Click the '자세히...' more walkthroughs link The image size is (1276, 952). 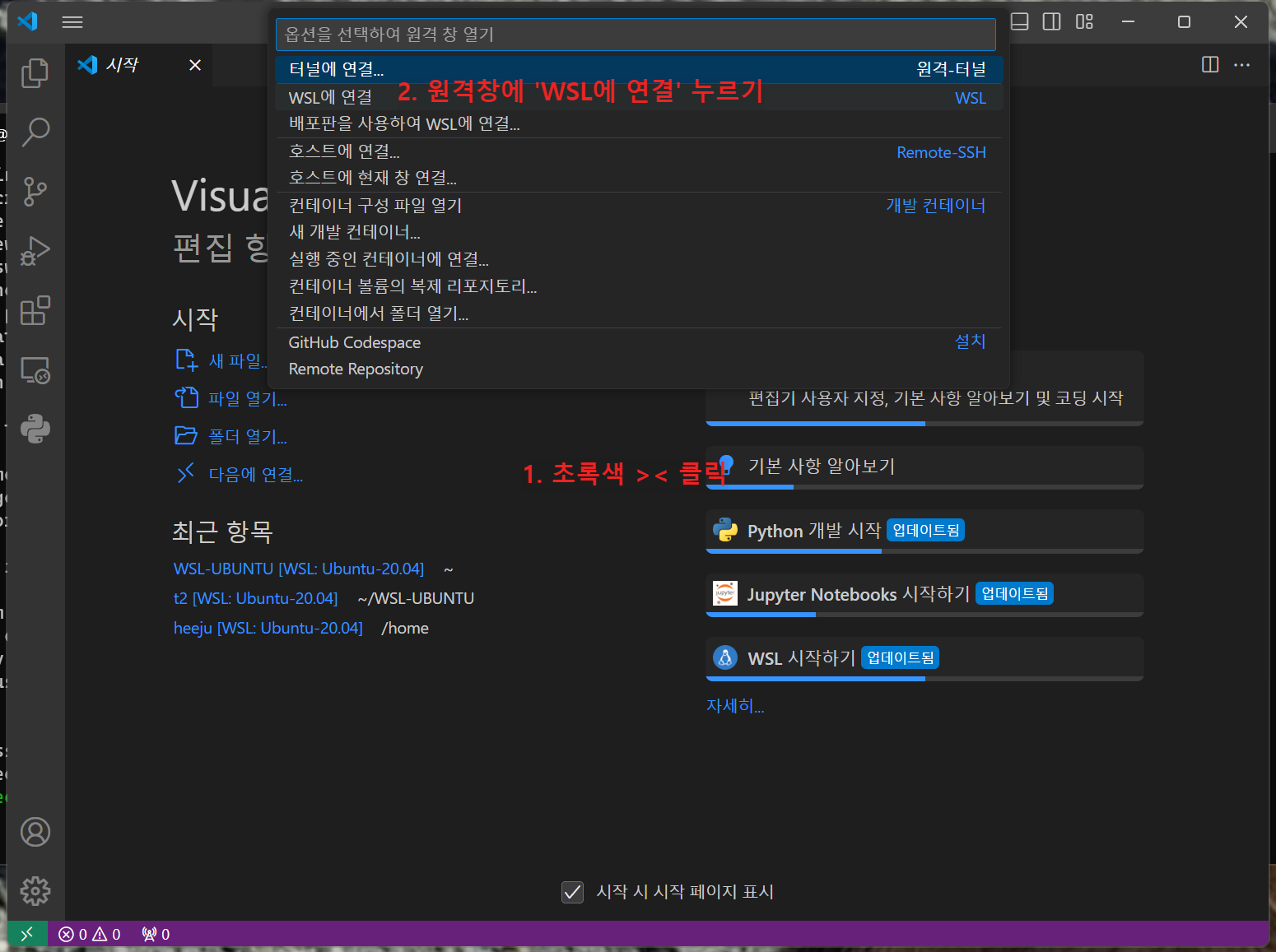(735, 706)
